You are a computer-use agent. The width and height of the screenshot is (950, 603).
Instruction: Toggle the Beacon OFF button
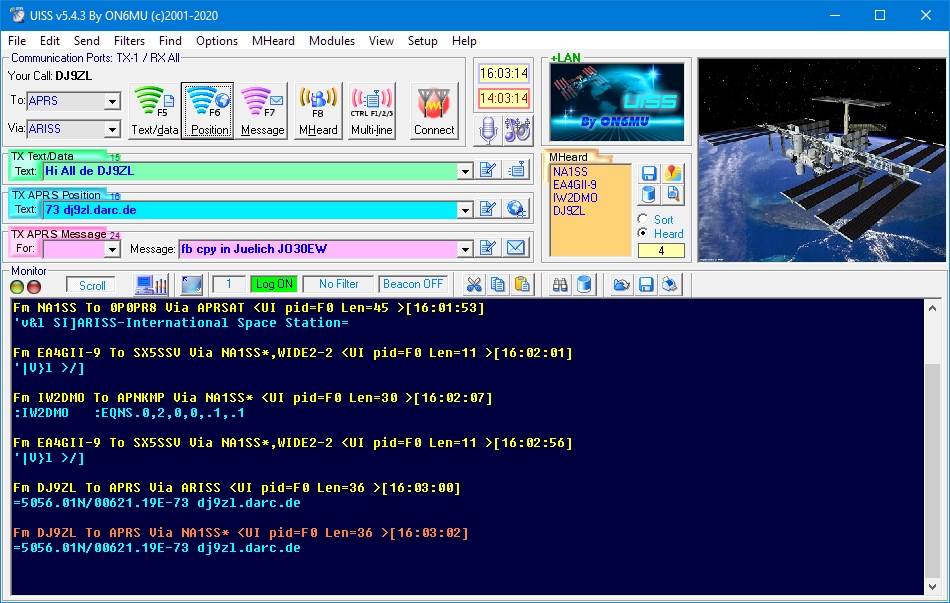[413, 284]
